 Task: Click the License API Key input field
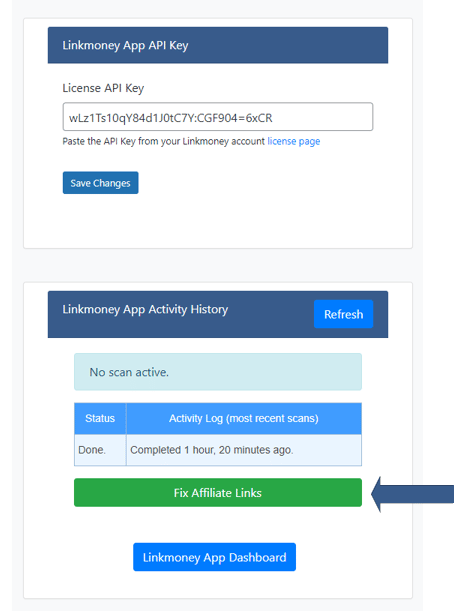click(217, 117)
